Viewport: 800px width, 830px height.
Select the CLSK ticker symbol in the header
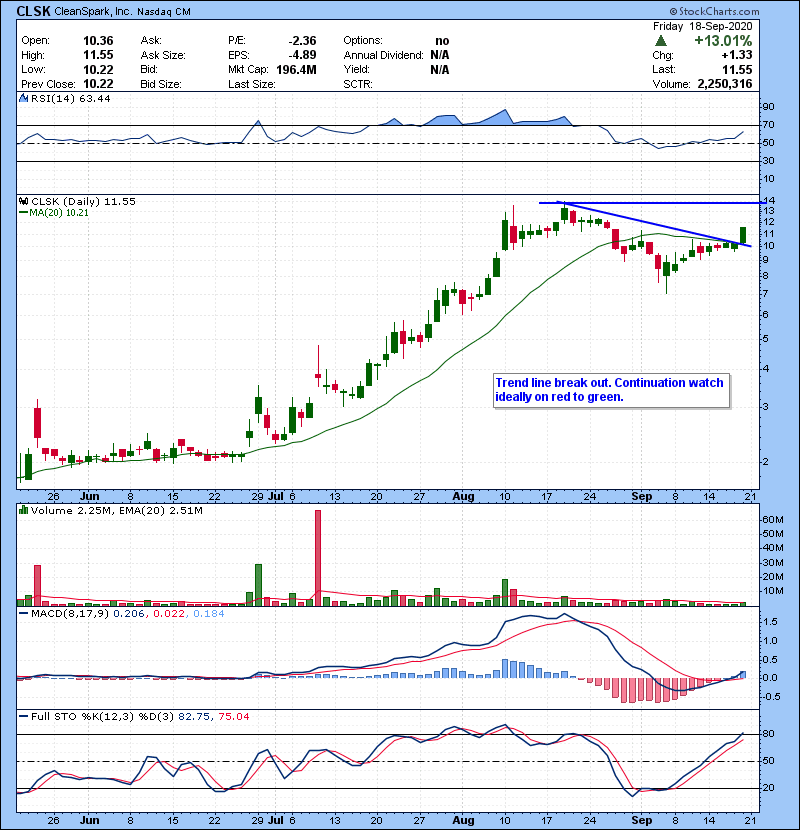pos(33,11)
